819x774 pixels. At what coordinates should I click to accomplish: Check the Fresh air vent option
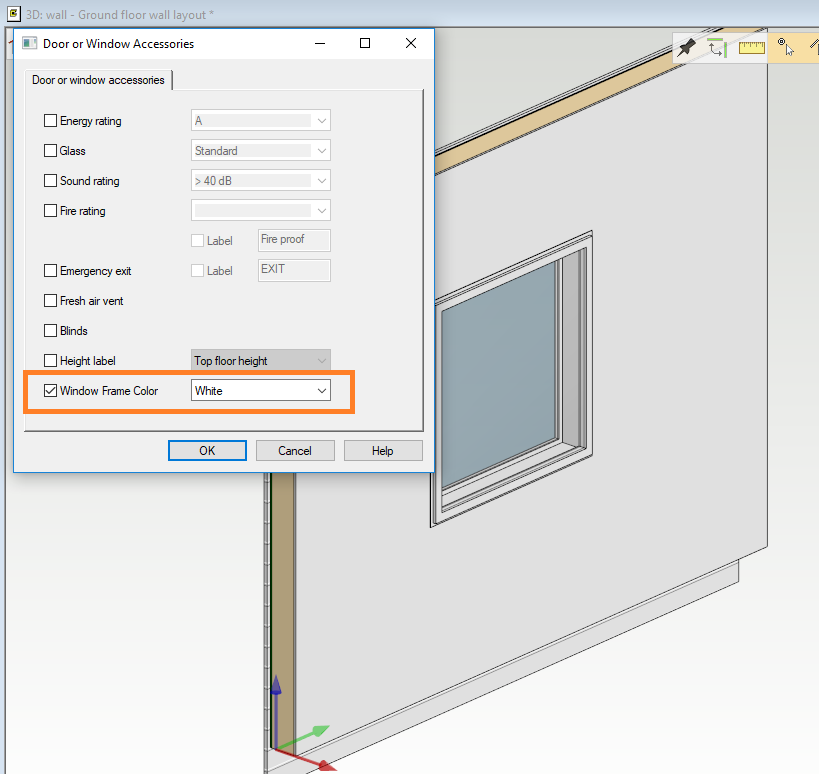pyautogui.click(x=50, y=301)
